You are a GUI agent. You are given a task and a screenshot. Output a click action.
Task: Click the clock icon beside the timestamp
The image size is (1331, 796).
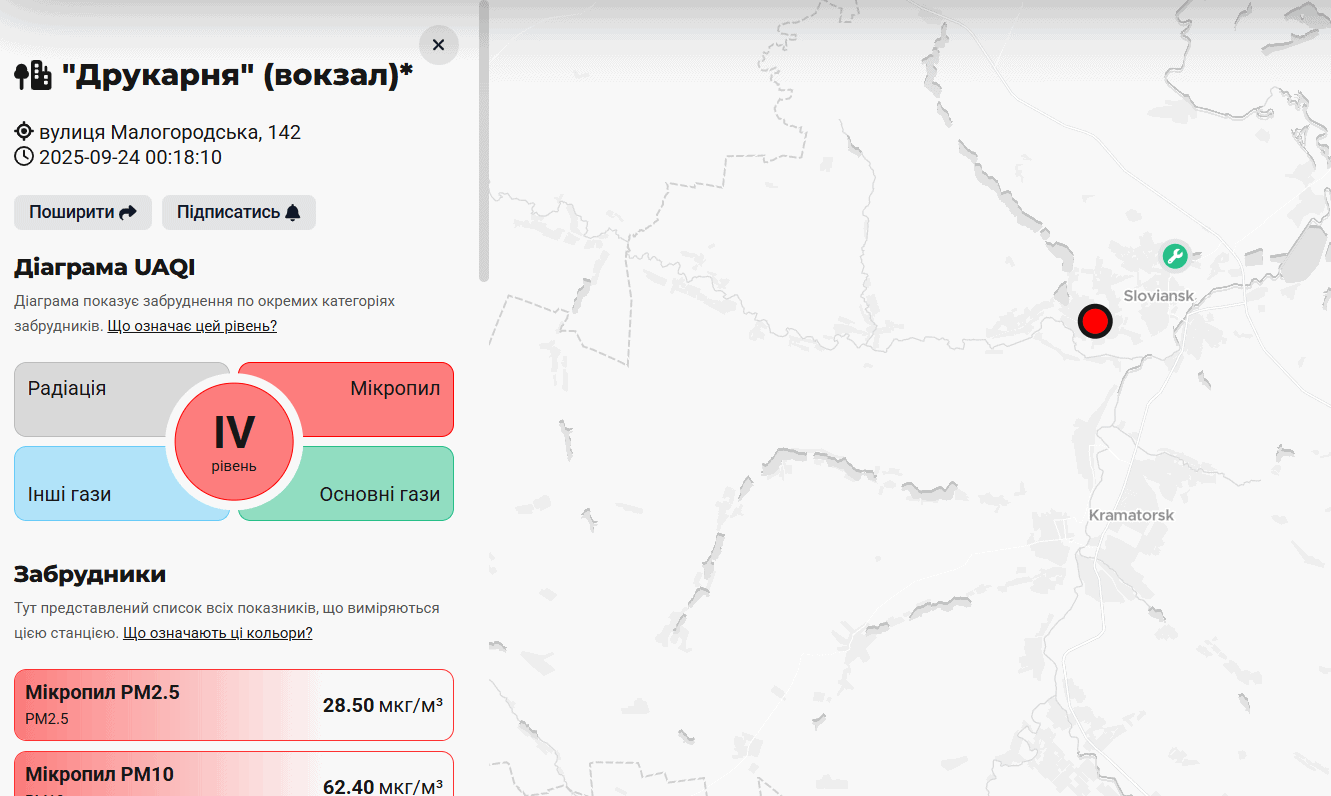point(24,157)
